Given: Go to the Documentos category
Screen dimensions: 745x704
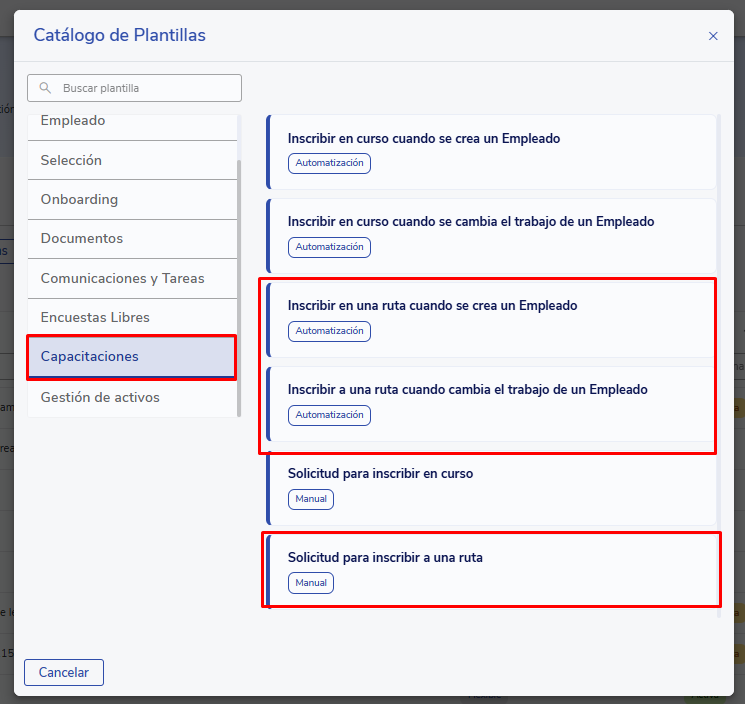Looking at the screenshot, I should click(132, 238).
